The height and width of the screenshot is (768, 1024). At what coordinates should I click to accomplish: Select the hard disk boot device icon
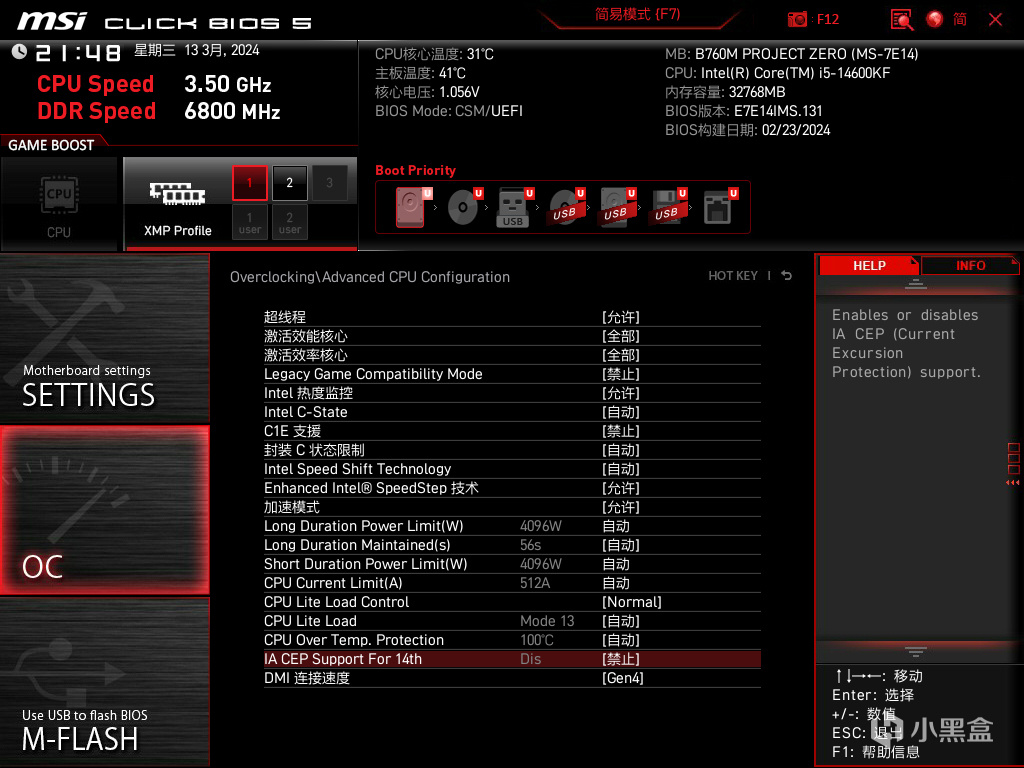(410, 207)
